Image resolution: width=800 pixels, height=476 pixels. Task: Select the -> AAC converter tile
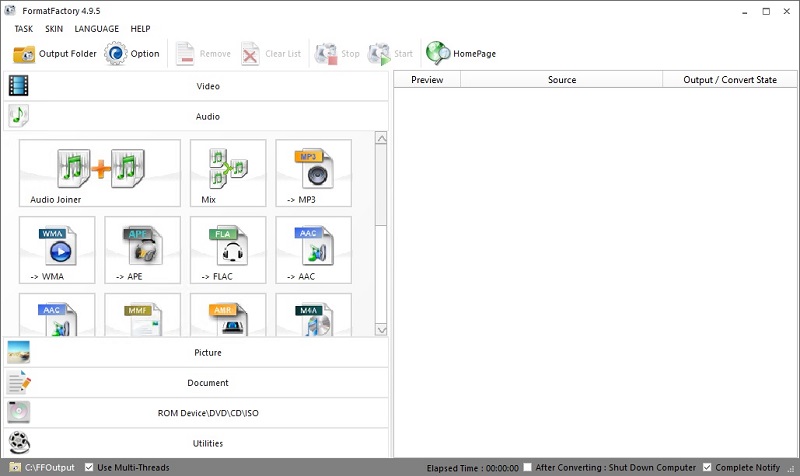(314, 250)
